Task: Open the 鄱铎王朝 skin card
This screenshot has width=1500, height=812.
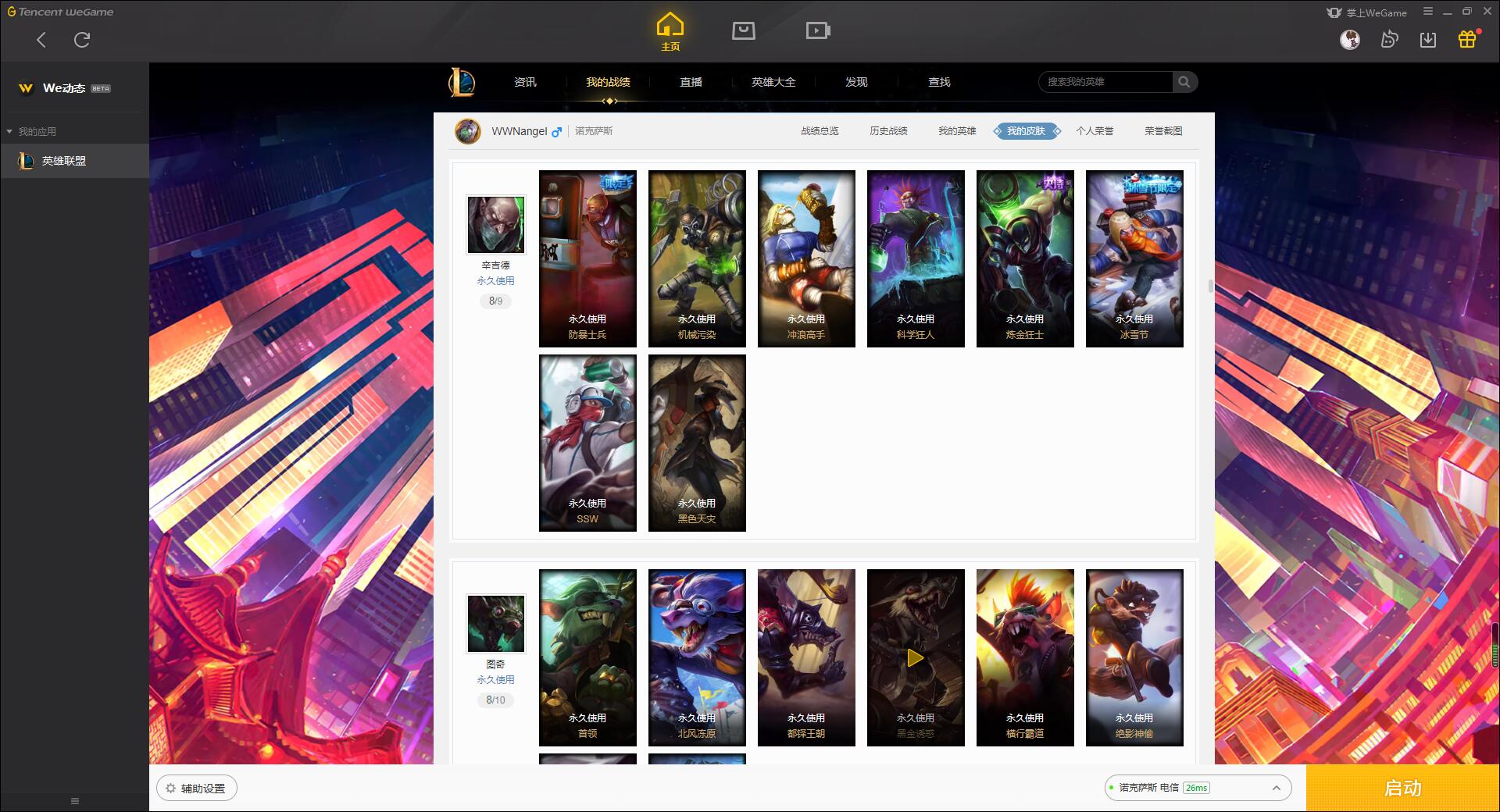Action: coord(806,657)
